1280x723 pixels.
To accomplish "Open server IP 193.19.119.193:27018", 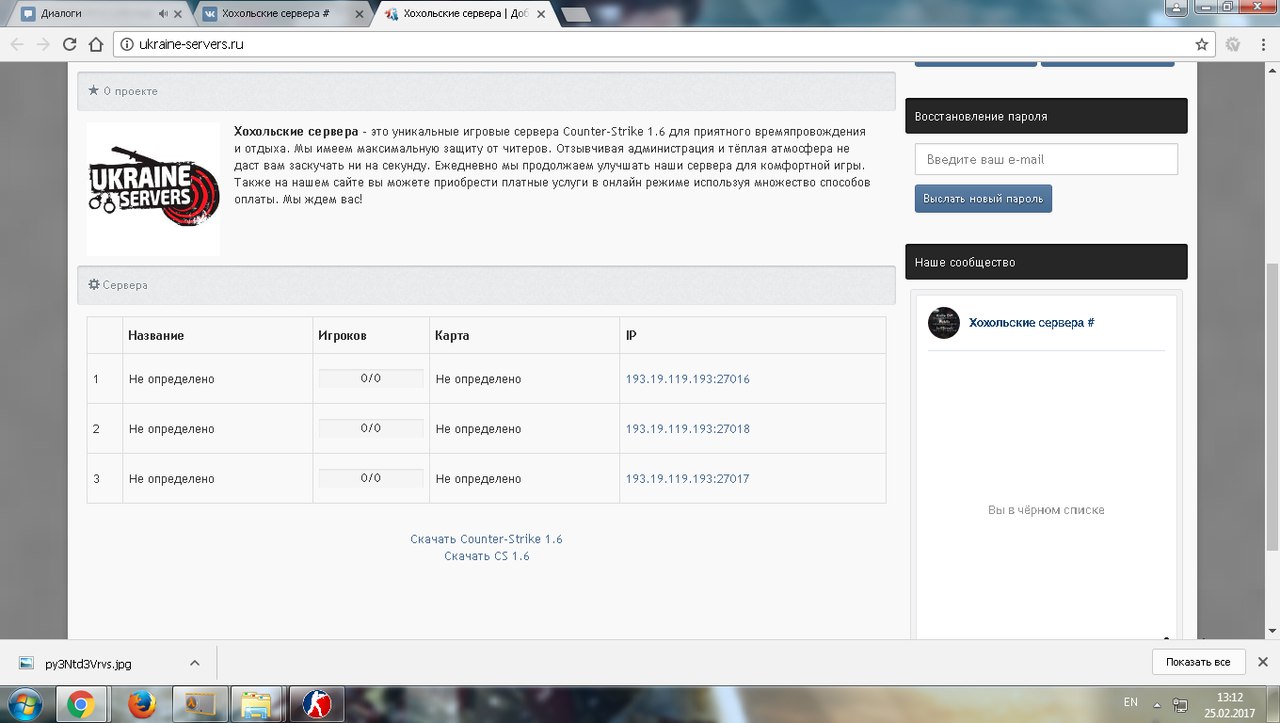I will [x=688, y=429].
